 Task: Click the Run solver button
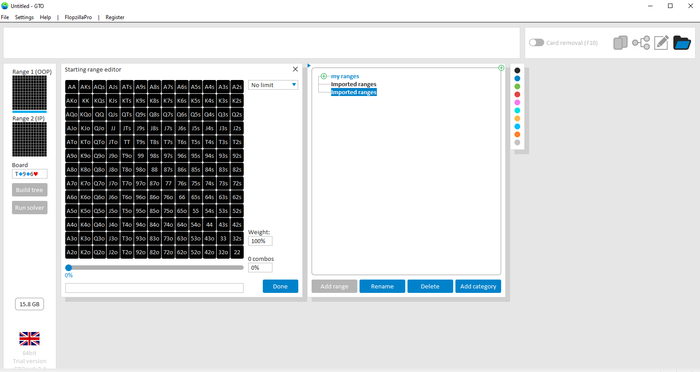(x=29, y=208)
